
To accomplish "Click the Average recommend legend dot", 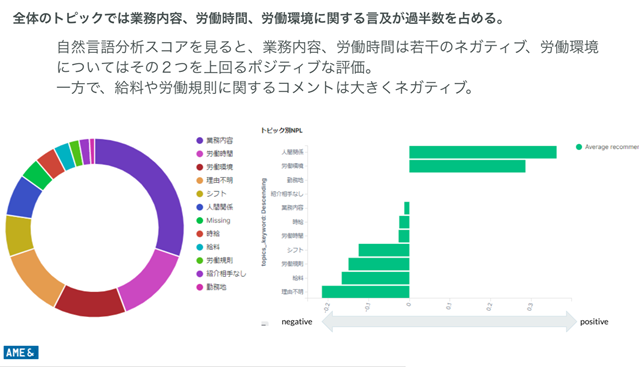I will 579,147.
